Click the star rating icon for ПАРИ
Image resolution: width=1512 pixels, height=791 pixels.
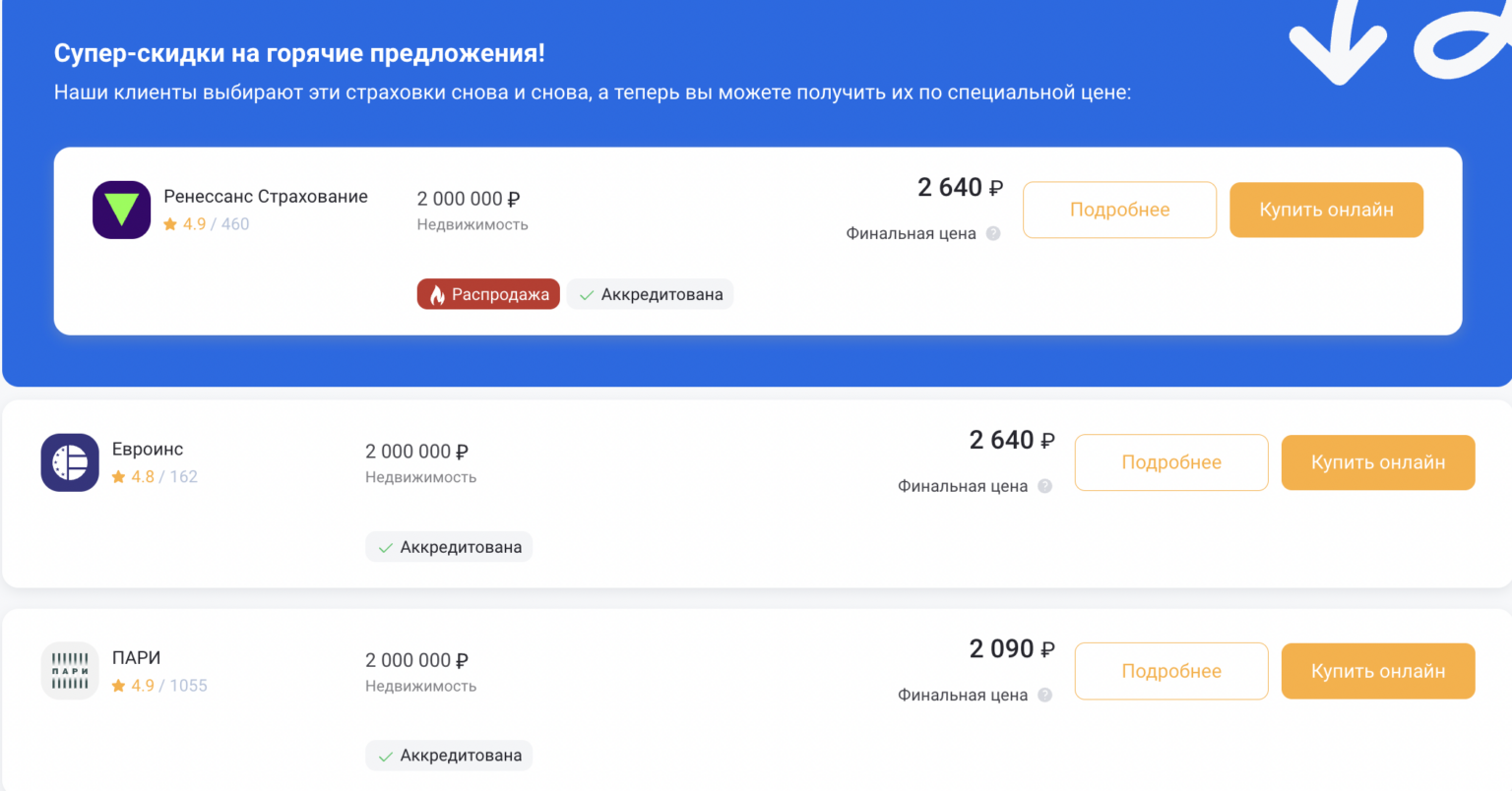119,686
